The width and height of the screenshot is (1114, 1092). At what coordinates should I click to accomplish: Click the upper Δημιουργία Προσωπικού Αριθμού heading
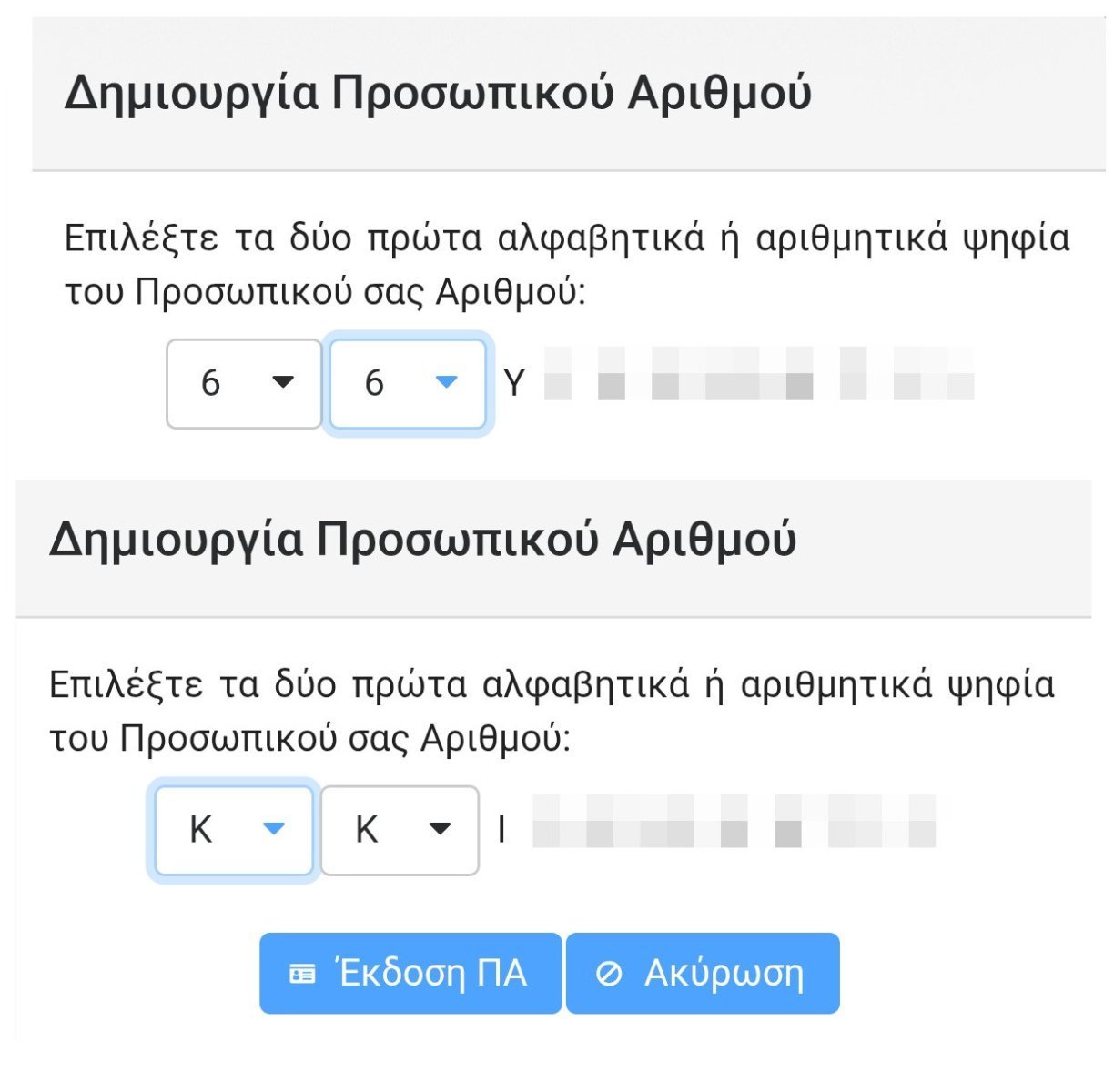438,93
